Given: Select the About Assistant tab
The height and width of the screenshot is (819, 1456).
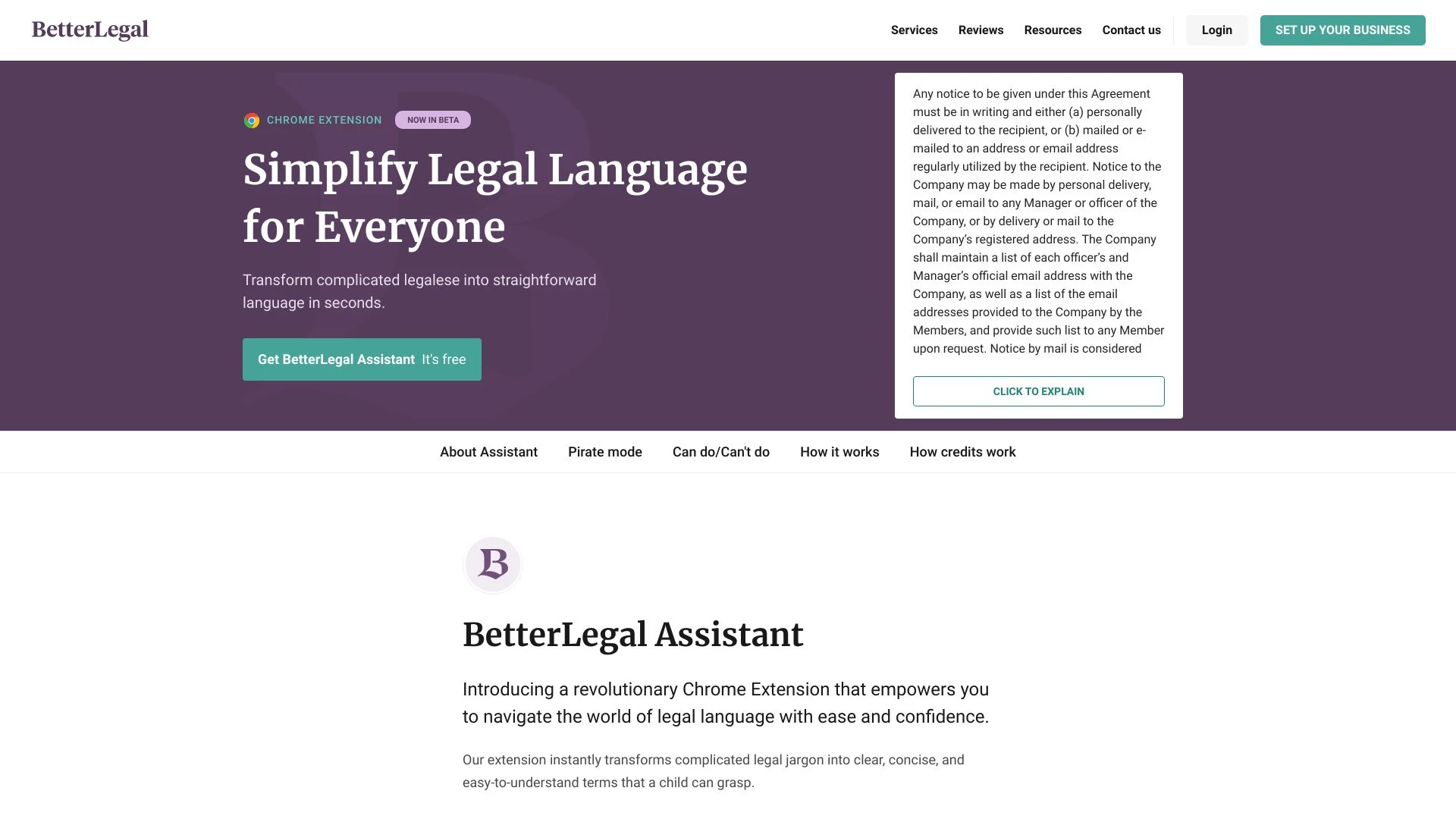Looking at the screenshot, I should point(488,451).
